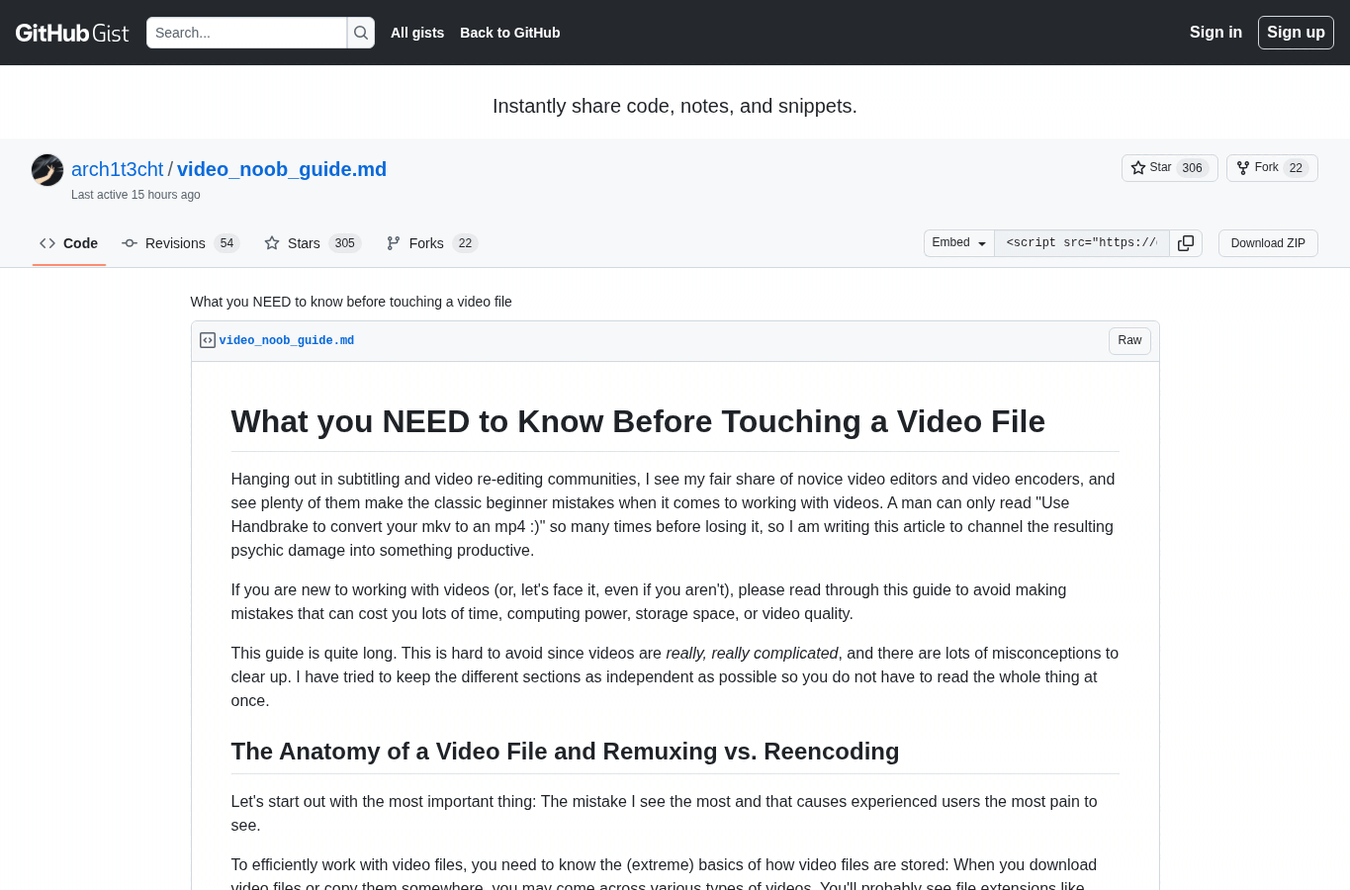Click 'The Anatomy of a Video File' heading

coord(565,751)
